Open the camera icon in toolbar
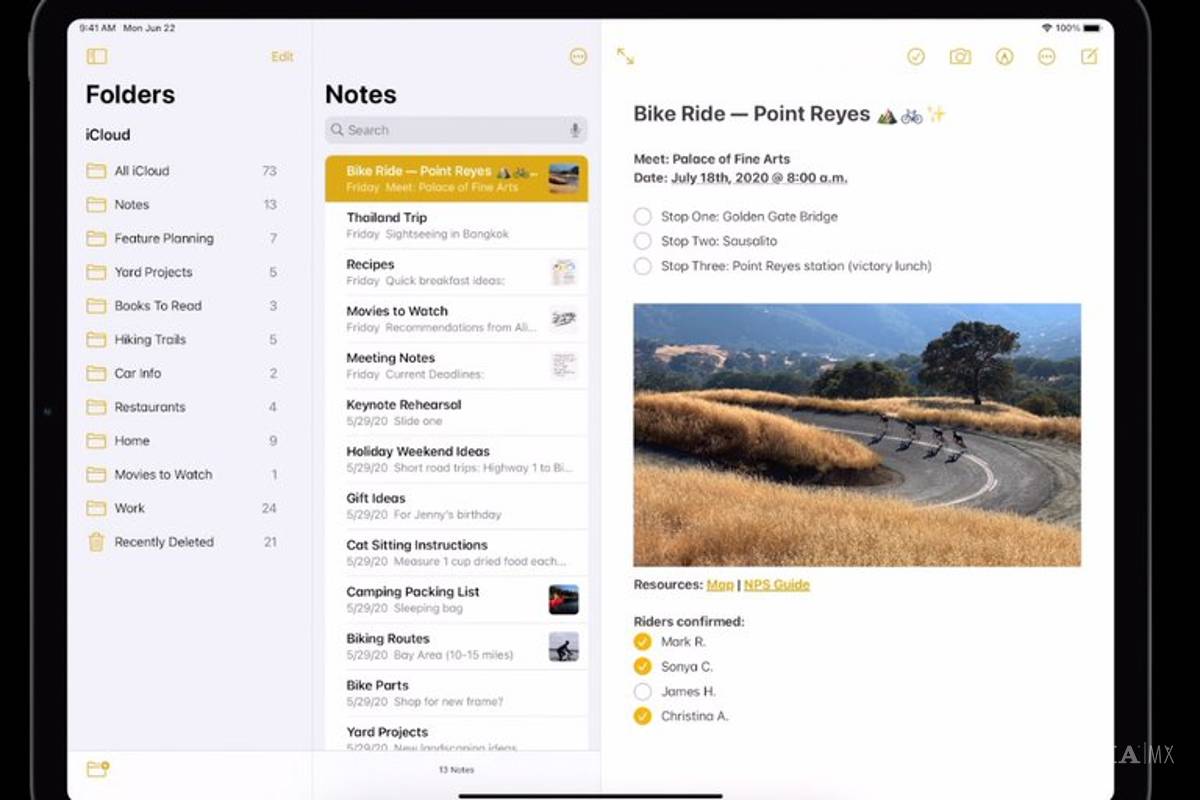Viewport: 1200px width, 800px height. tap(960, 57)
